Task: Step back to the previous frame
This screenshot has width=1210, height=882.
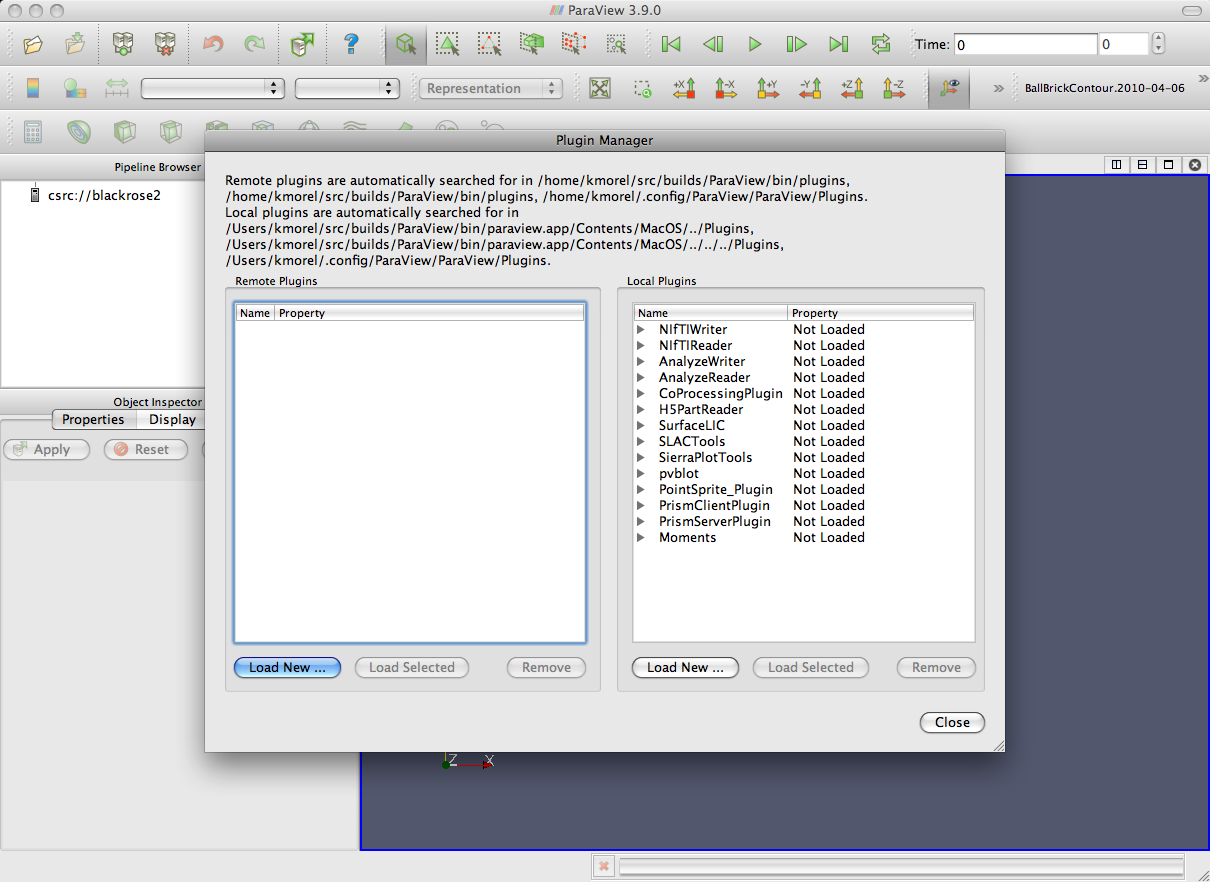Action: (713, 44)
